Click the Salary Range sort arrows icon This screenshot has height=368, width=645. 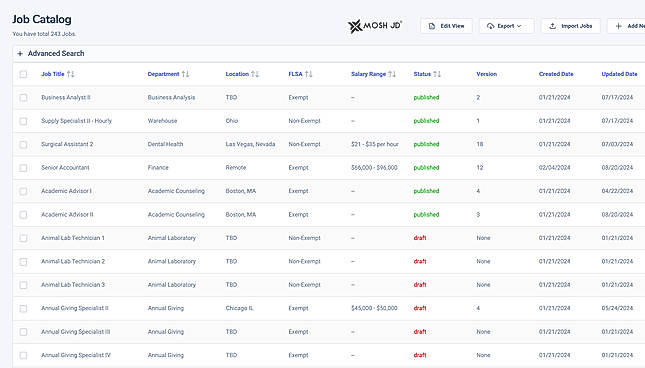click(x=392, y=74)
